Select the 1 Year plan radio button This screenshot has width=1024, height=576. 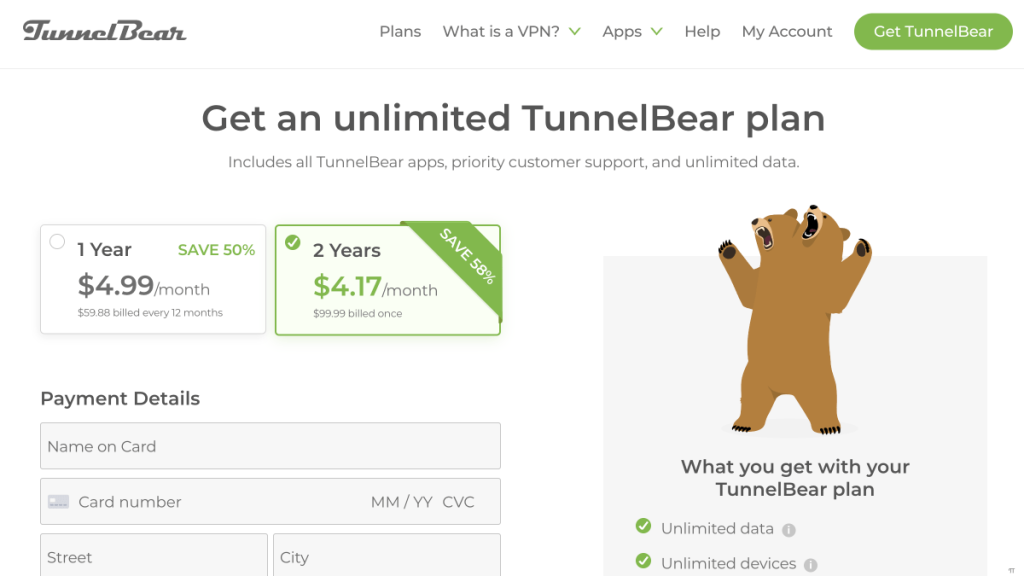coord(57,241)
